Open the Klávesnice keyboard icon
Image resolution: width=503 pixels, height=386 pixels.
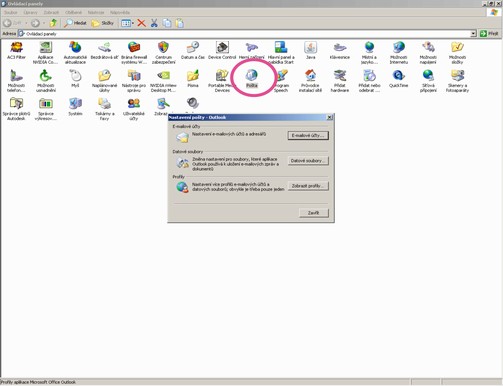(x=340, y=48)
